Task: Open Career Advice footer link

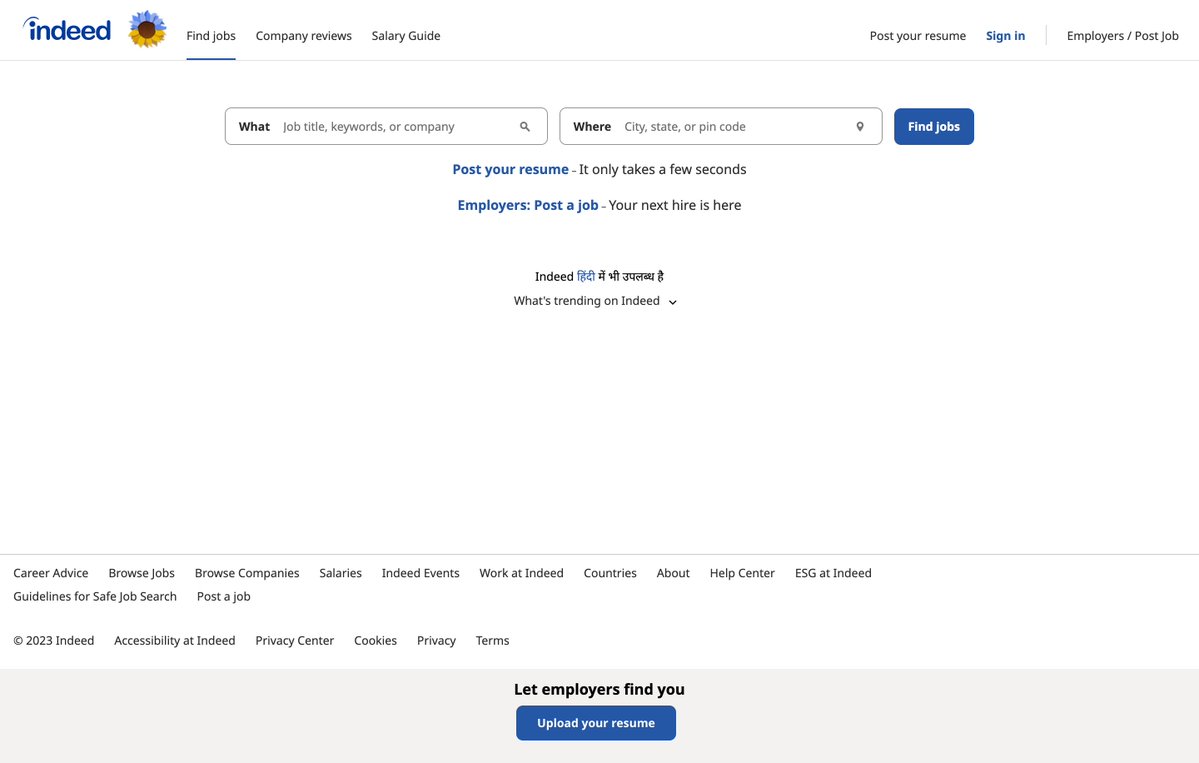Action: (x=51, y=573)
